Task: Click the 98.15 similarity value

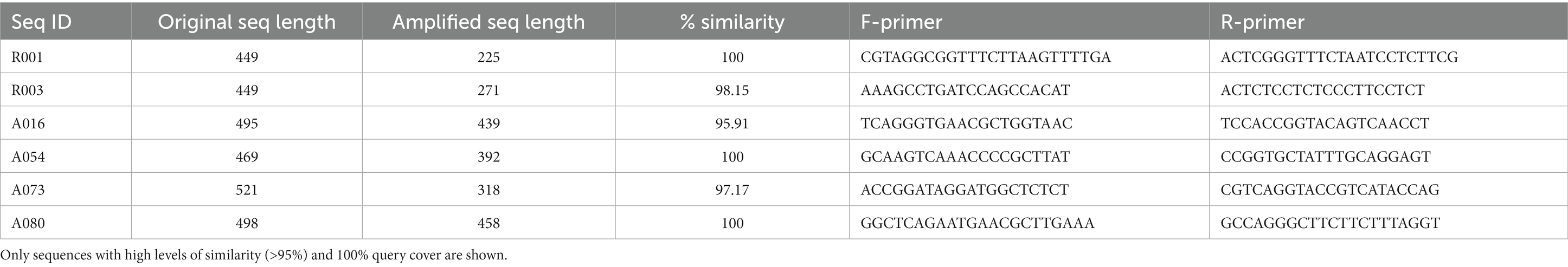Action: 732,90
